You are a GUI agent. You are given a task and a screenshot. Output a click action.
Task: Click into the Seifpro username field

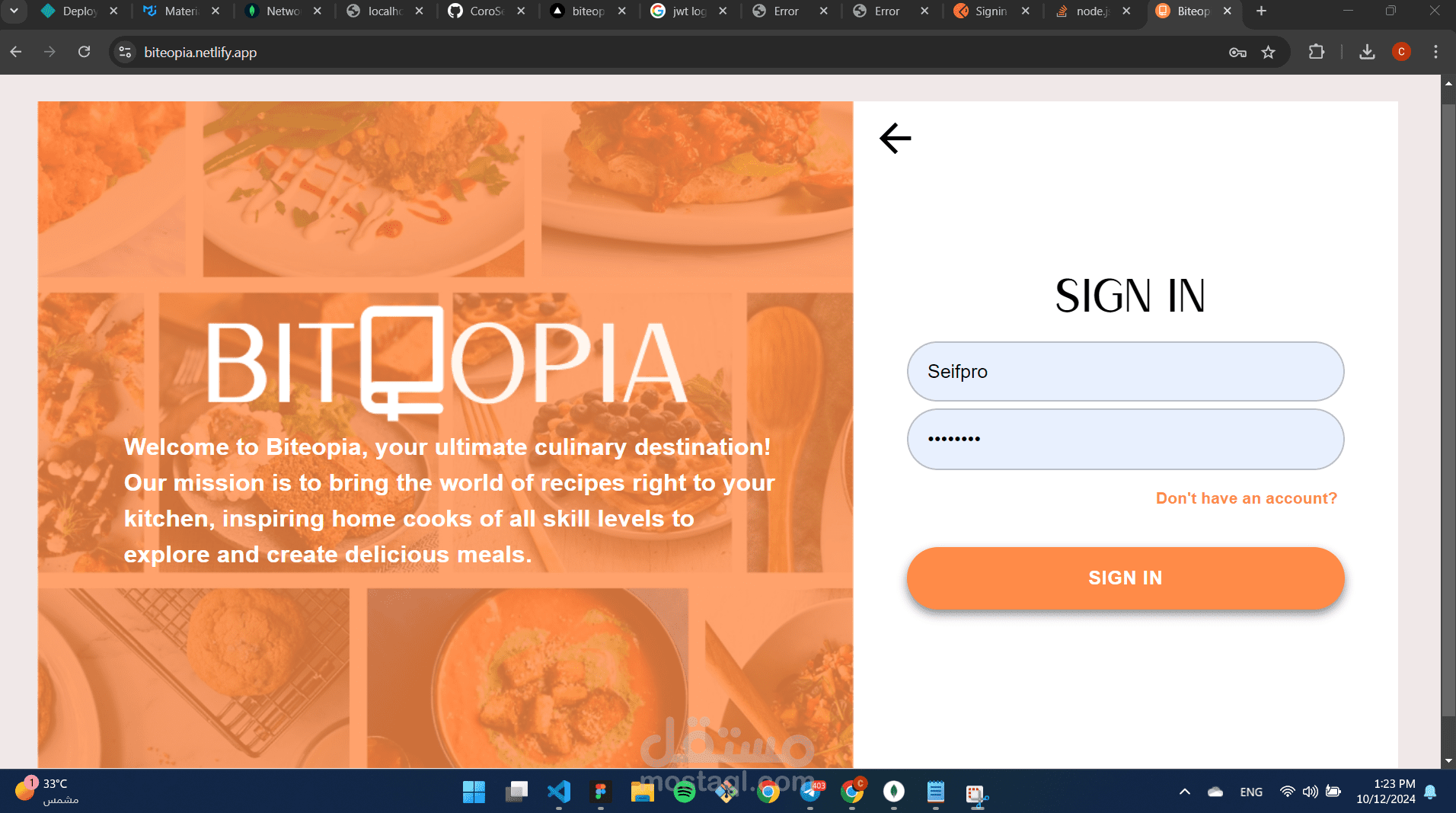[1126, 372]
